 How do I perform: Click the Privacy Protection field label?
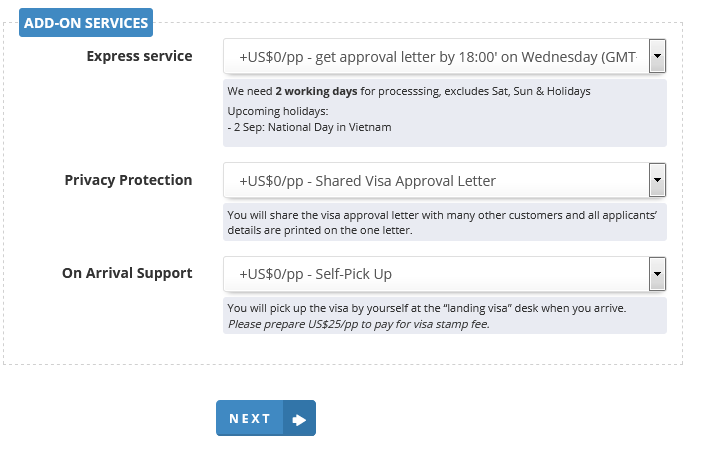[128, 180]
